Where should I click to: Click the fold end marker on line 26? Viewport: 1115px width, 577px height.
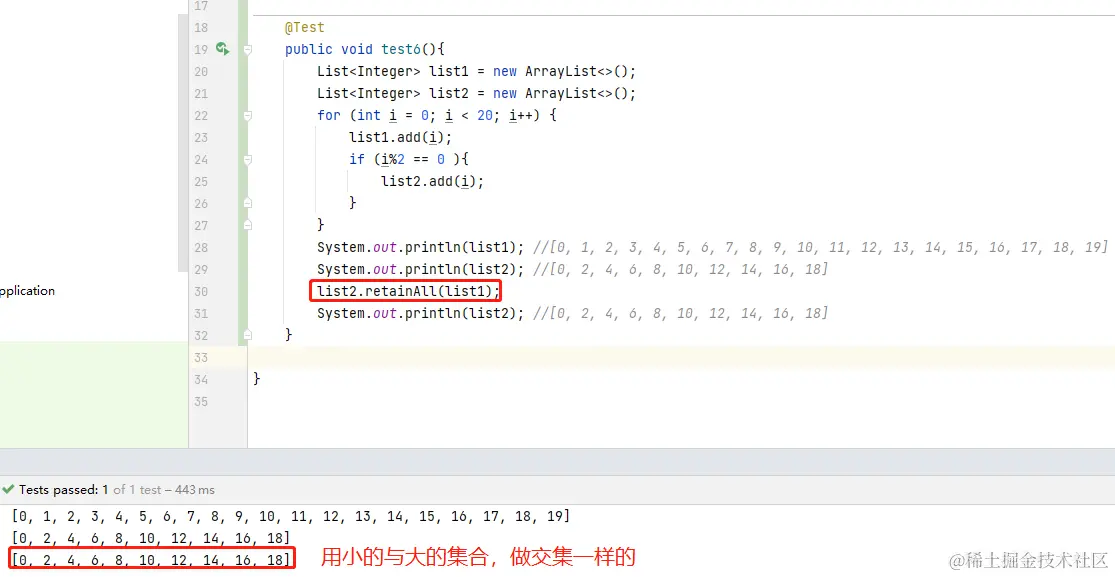point(247,203)
